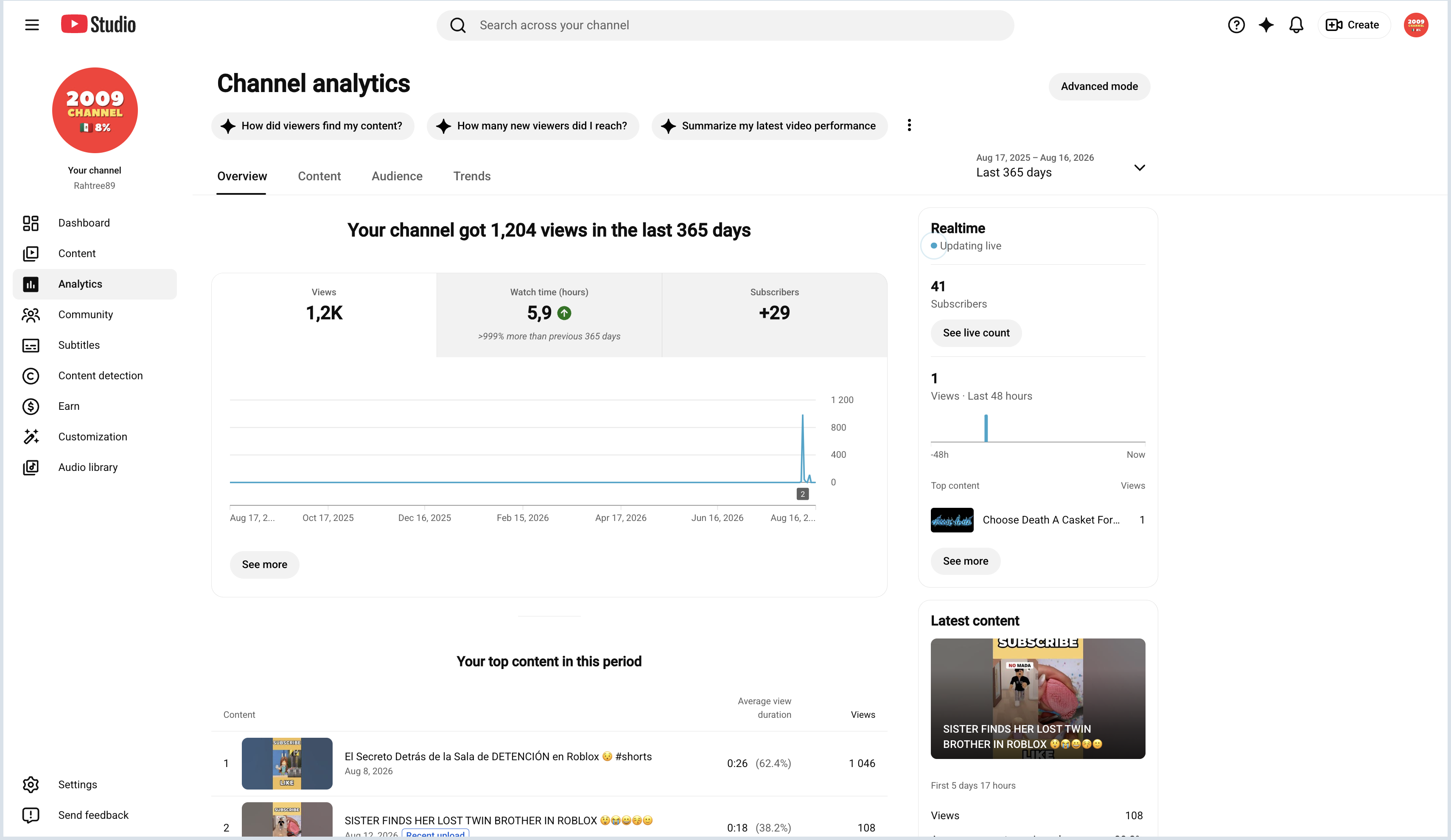Click the '0:26 (62.4%)' average view duration
This screenshot has width=1451, height=840.
(x=759, y=764)
